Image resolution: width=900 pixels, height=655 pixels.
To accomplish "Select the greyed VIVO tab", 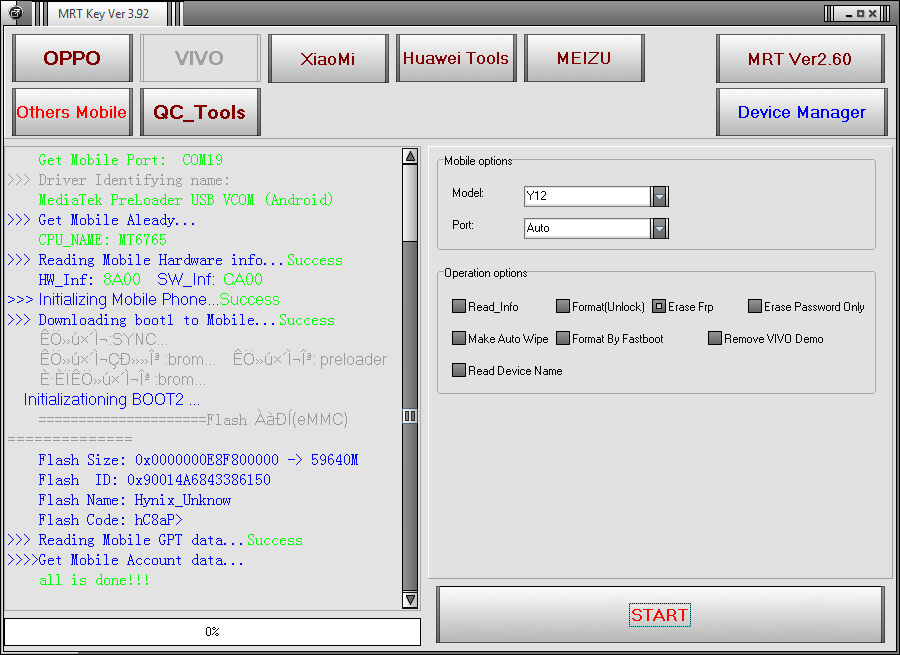I will (x=200, y=58).
